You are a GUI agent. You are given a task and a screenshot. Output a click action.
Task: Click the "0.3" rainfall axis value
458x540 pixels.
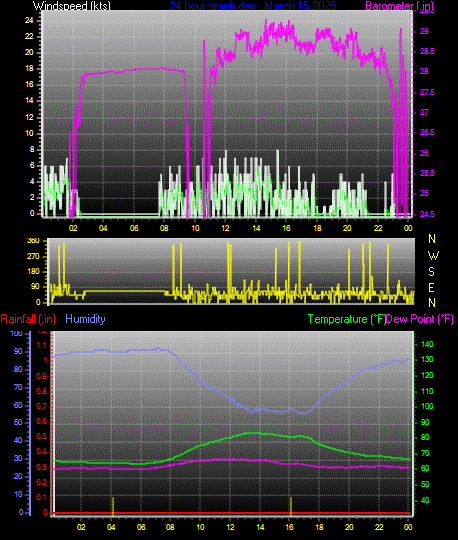pyautogui.click(x=42, y=467)
